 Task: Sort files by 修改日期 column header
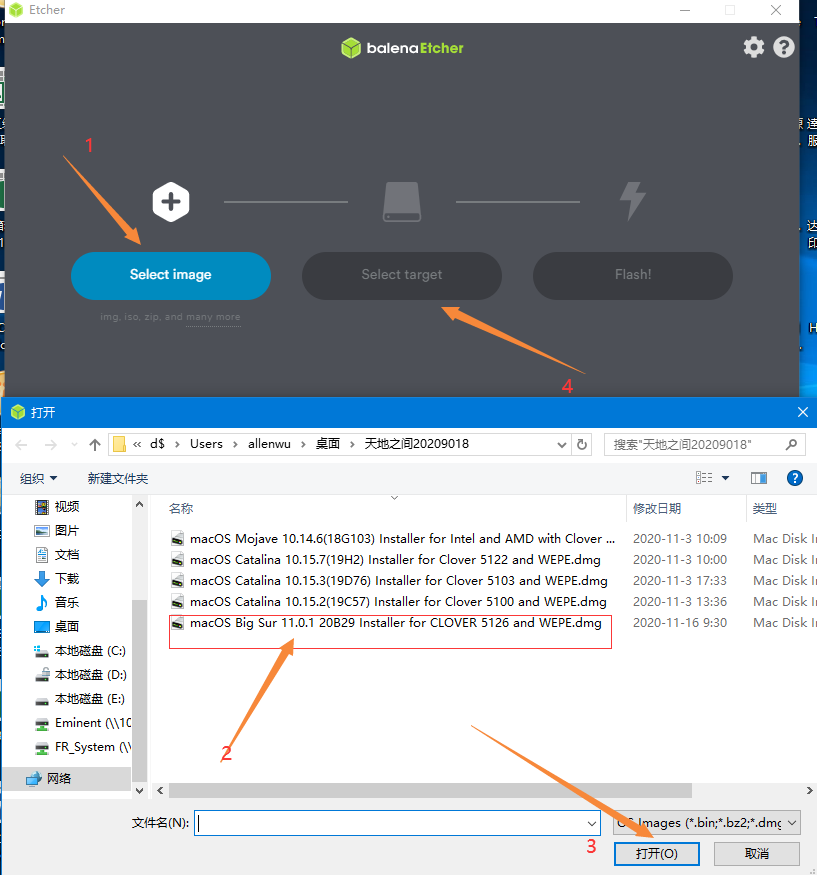coord(657,509)
